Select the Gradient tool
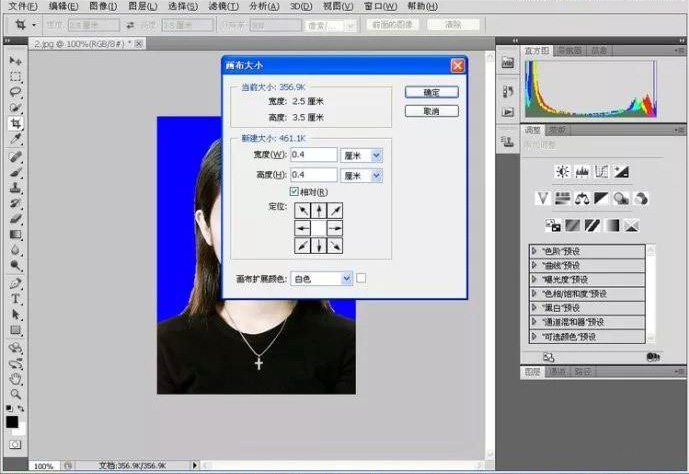The height and width of the screenshot is (474, 689). (15, 235)
